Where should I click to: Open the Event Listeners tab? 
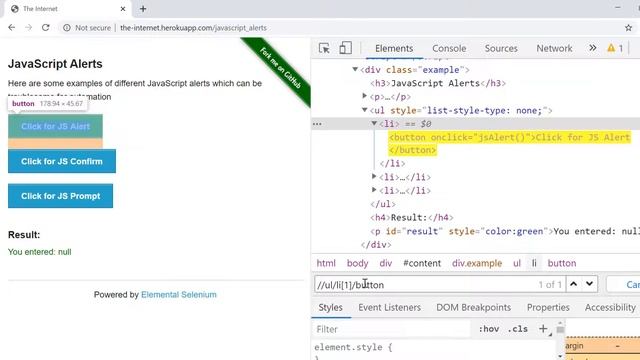pos(389,307)
